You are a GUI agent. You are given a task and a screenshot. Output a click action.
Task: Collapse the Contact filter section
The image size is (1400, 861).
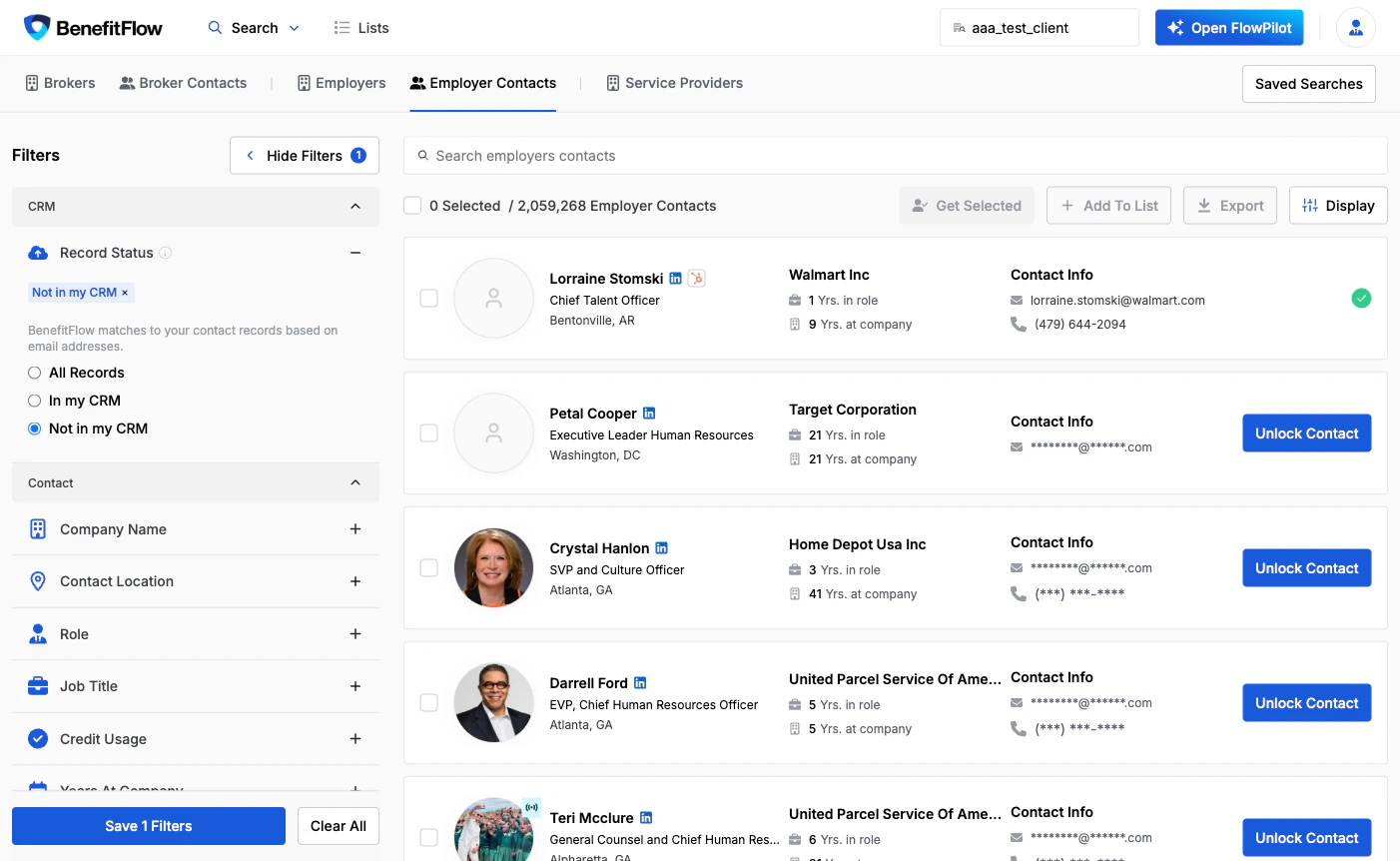click(355, 481)
